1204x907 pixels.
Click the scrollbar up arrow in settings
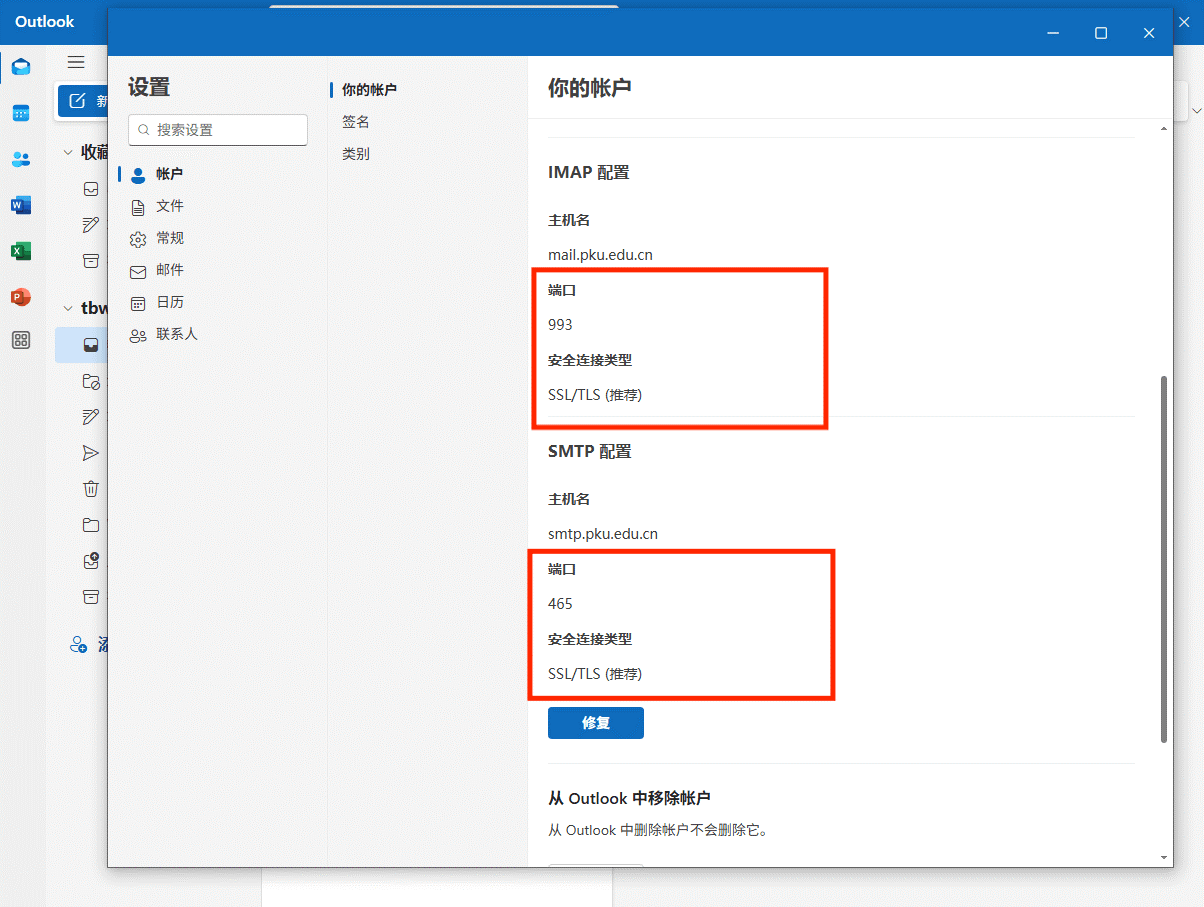(1163, 130)
